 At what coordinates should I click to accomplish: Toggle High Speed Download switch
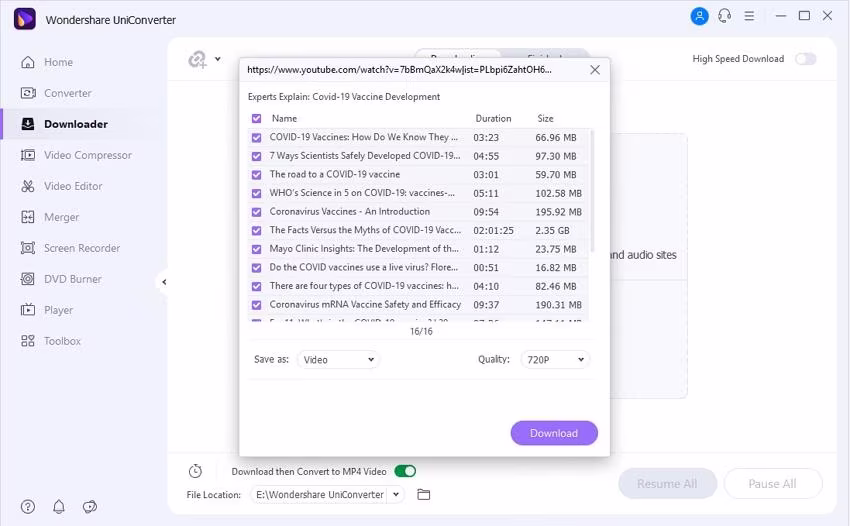806,59
